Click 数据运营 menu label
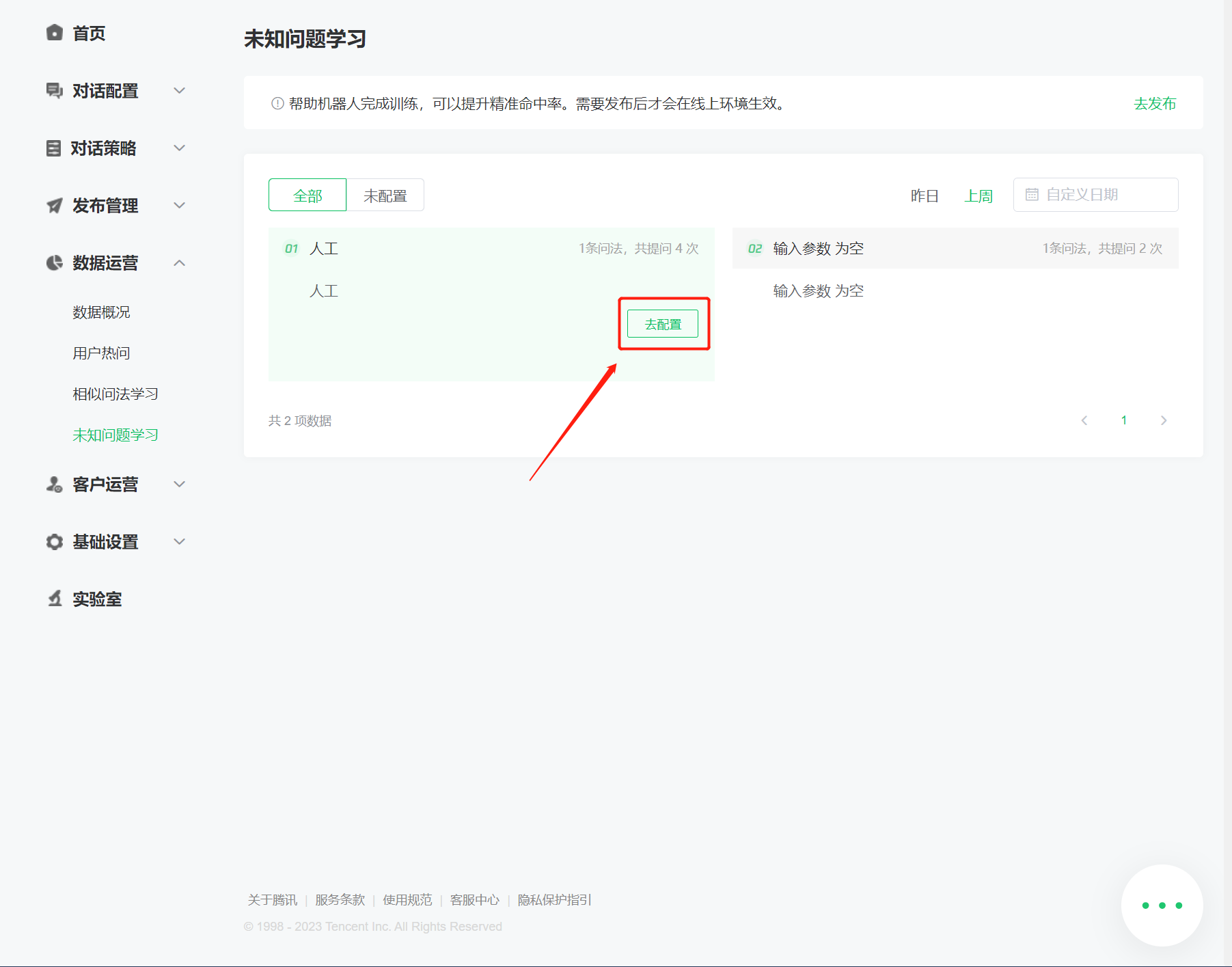Viewport: 1232px width, 967px height. click(105, 262)
